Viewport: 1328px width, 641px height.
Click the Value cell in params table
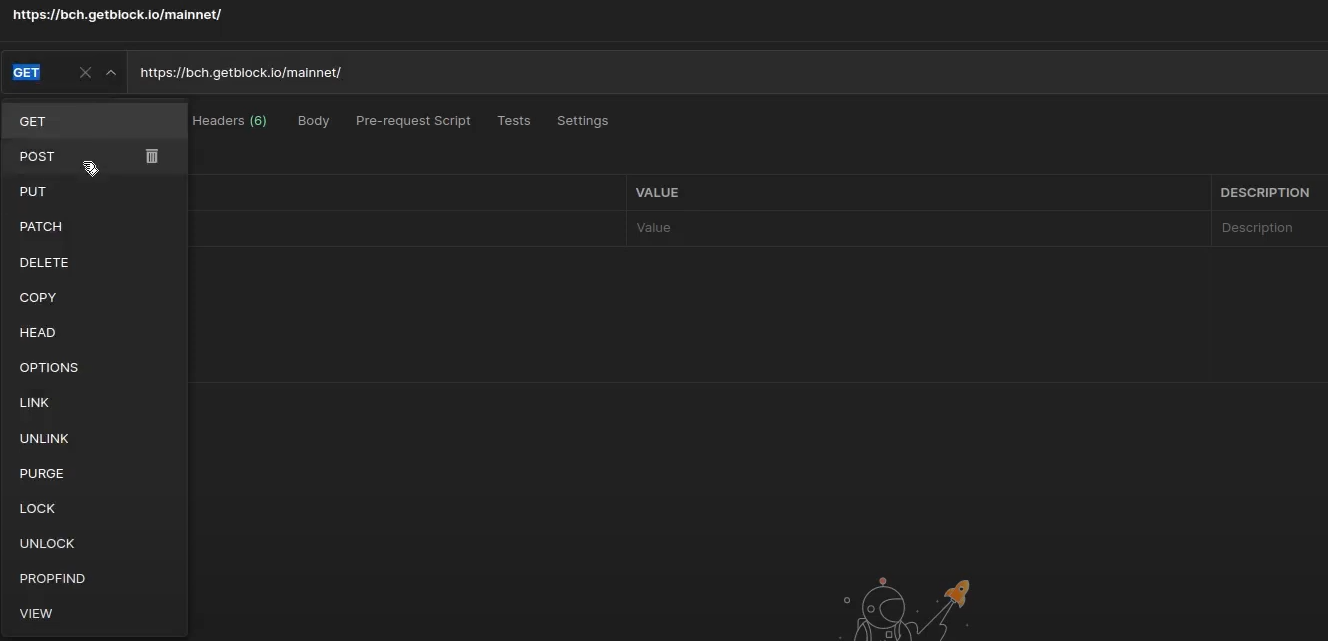click(x=918, y=228)
